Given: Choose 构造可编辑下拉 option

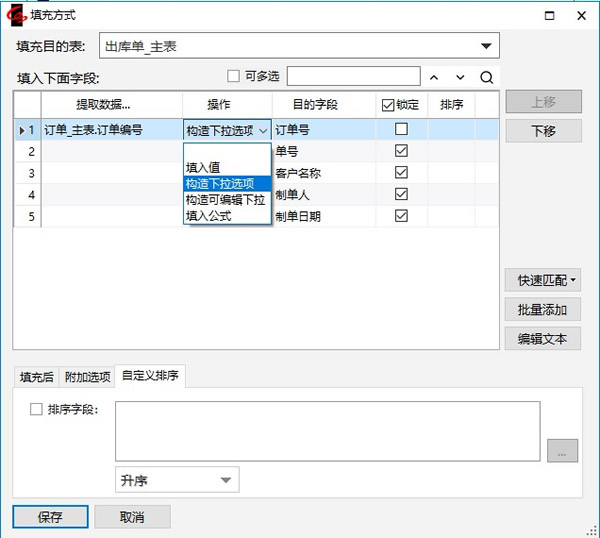Looking at the screenshot, I should point(225,199).
